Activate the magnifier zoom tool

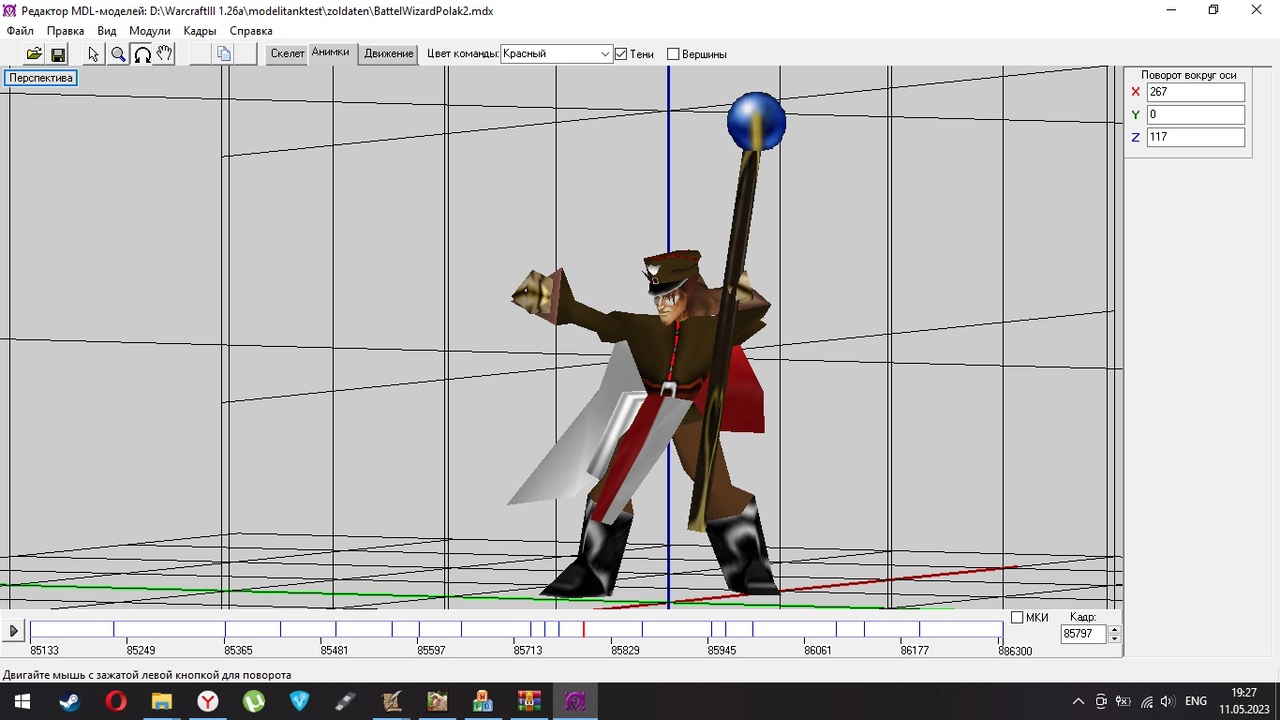pos(118,54)
